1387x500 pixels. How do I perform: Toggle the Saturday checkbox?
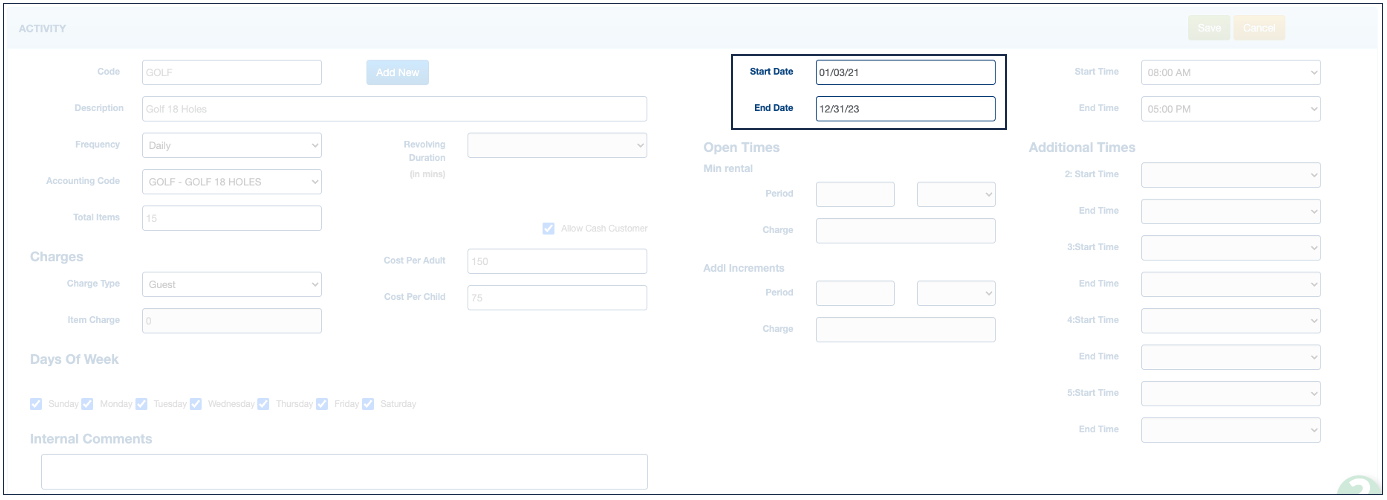[x=368, y=404]
